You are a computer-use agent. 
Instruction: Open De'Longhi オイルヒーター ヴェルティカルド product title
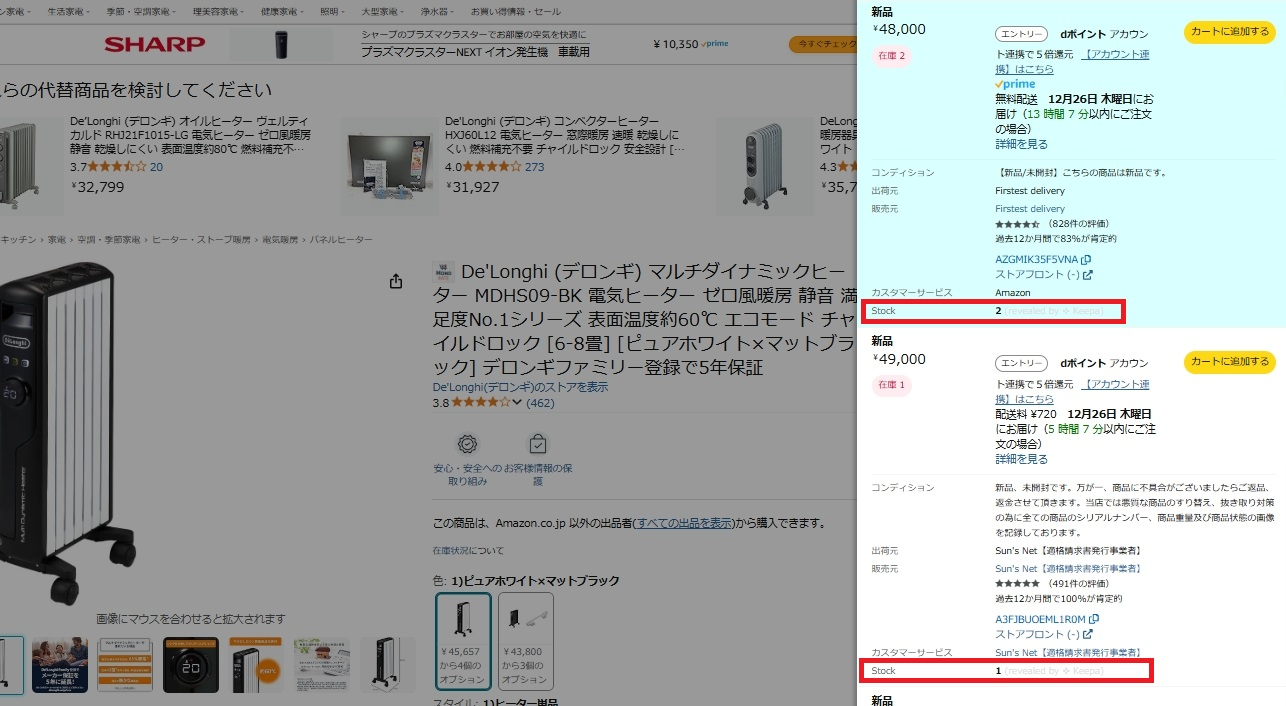[190, 135]
